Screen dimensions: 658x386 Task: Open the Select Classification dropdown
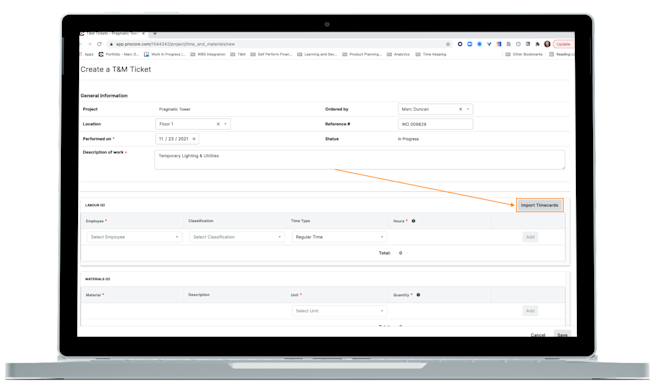tap(237, 237)
